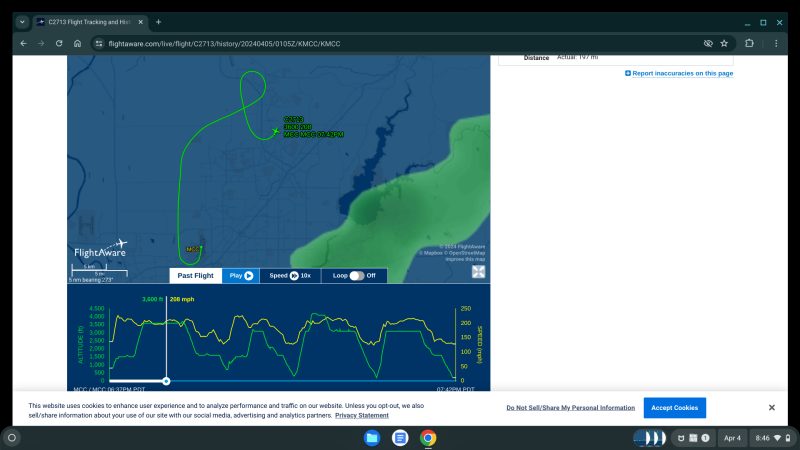Open the Chrome three-dot menu
Viewport: 800px width, 450px height.
776,43
